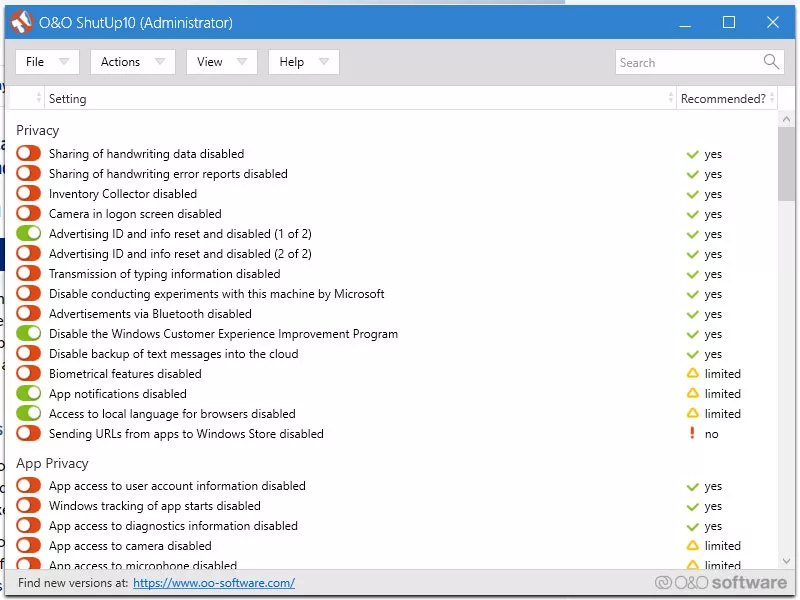Turn off App notifications disabled toggle
The height and width of the screenshot is (600, 800).
coord(28,393)
